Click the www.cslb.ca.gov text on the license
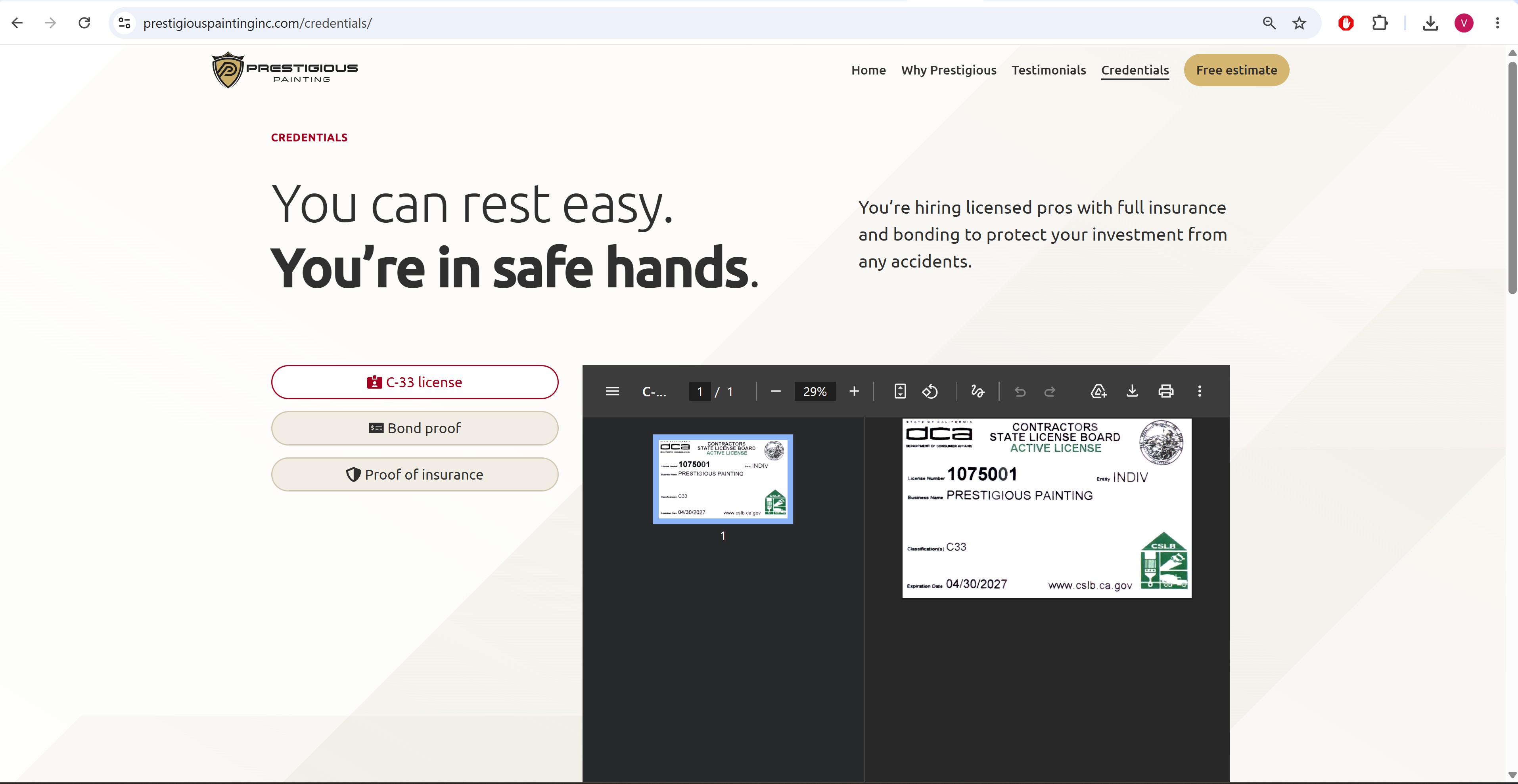Screen dimensions: 1518x784 point(1090,585)
